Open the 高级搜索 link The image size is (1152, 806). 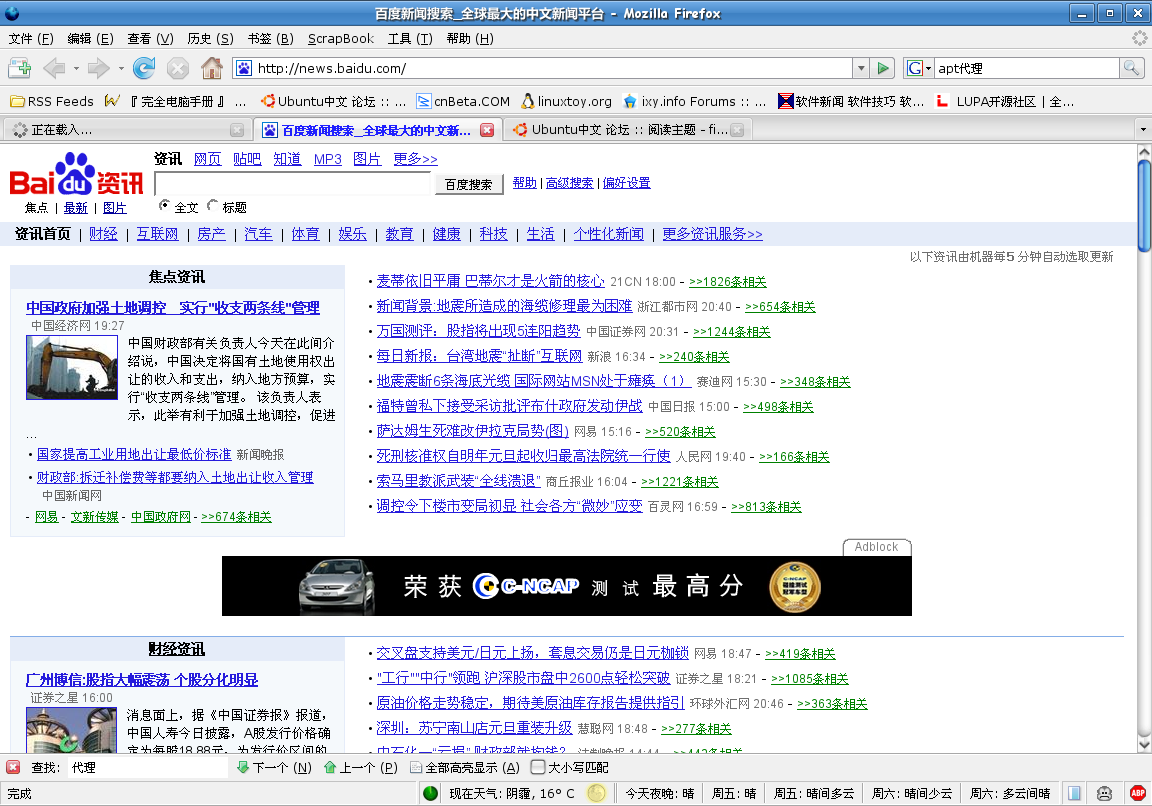pos(569,182)
